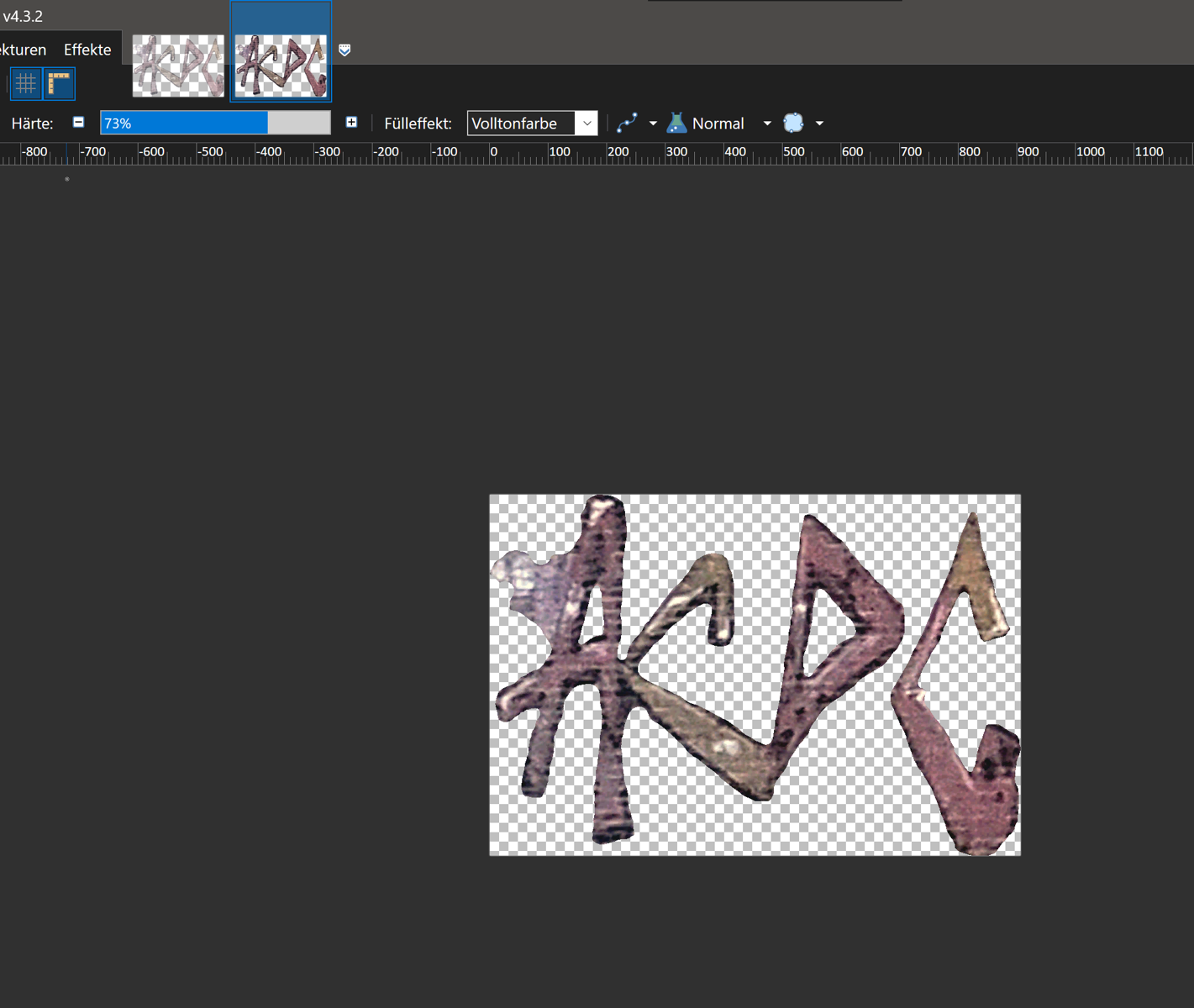
Task: Expand the antialiasing mode dropdown arrow
Action: 653,123
